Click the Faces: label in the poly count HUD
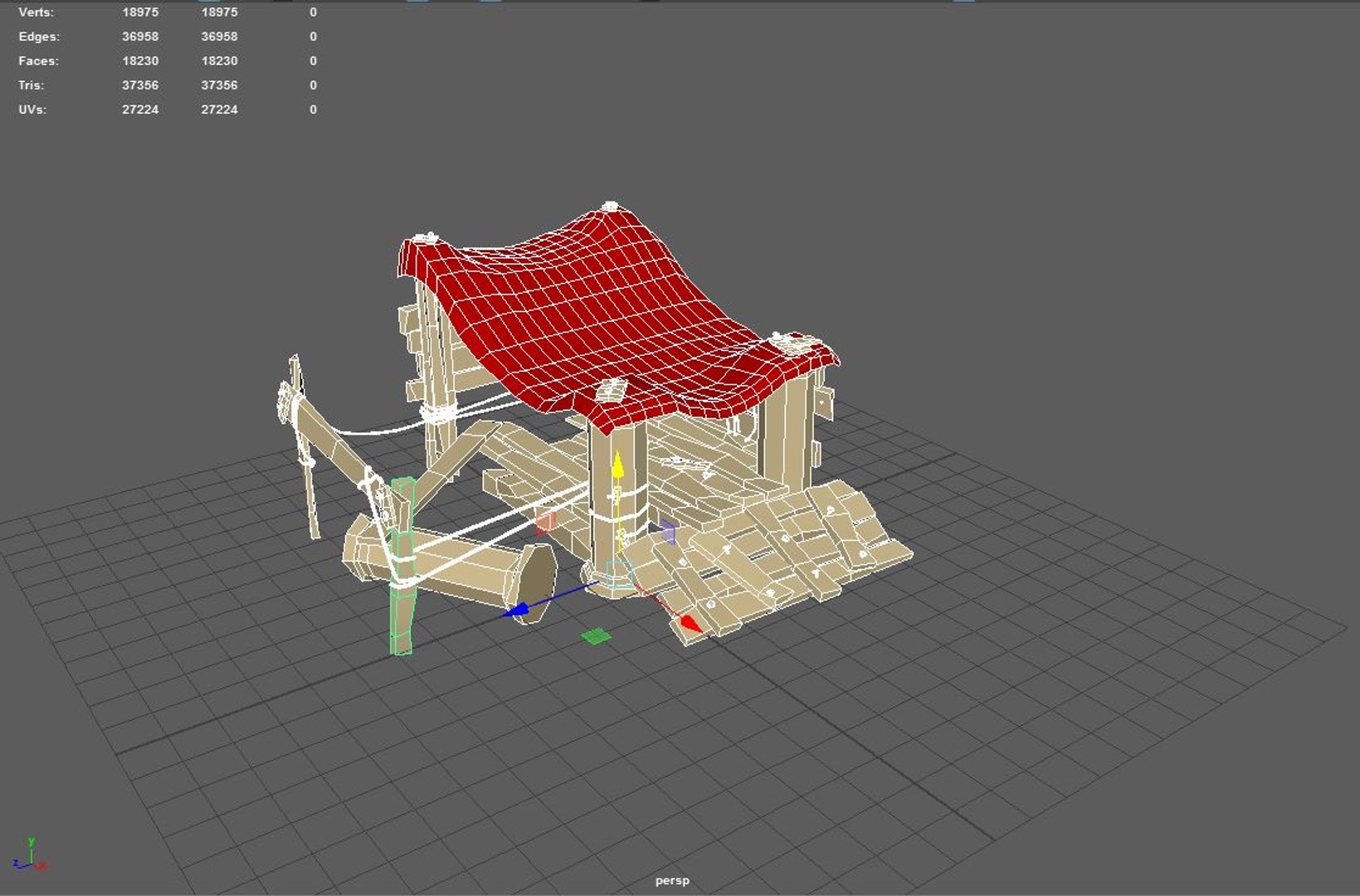Image resolution: width=1360 pixels, height=896 pixels. [38, 61]
